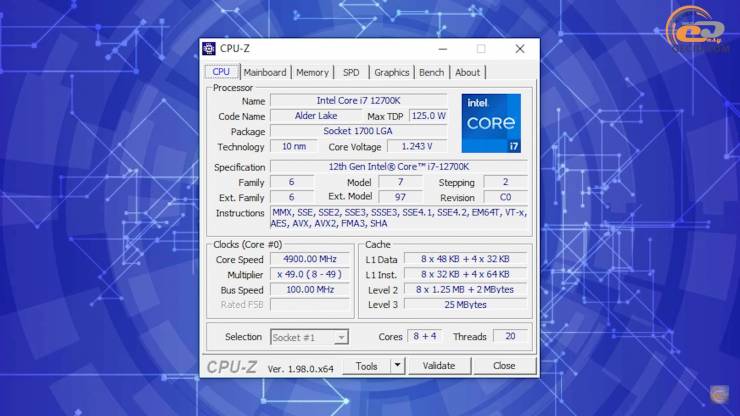740x416 pixels.
Task: Click the Stepping value 2
Action: 505,182
